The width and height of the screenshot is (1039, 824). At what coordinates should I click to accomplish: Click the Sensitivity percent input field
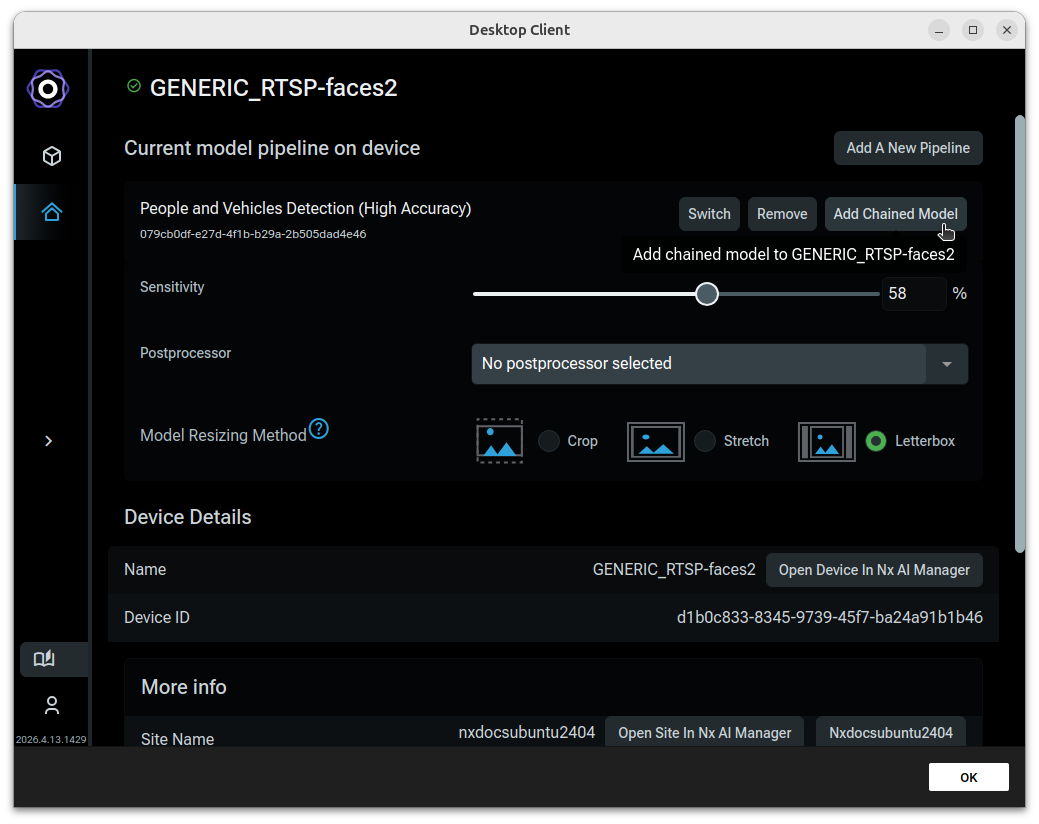pos(913,293)
